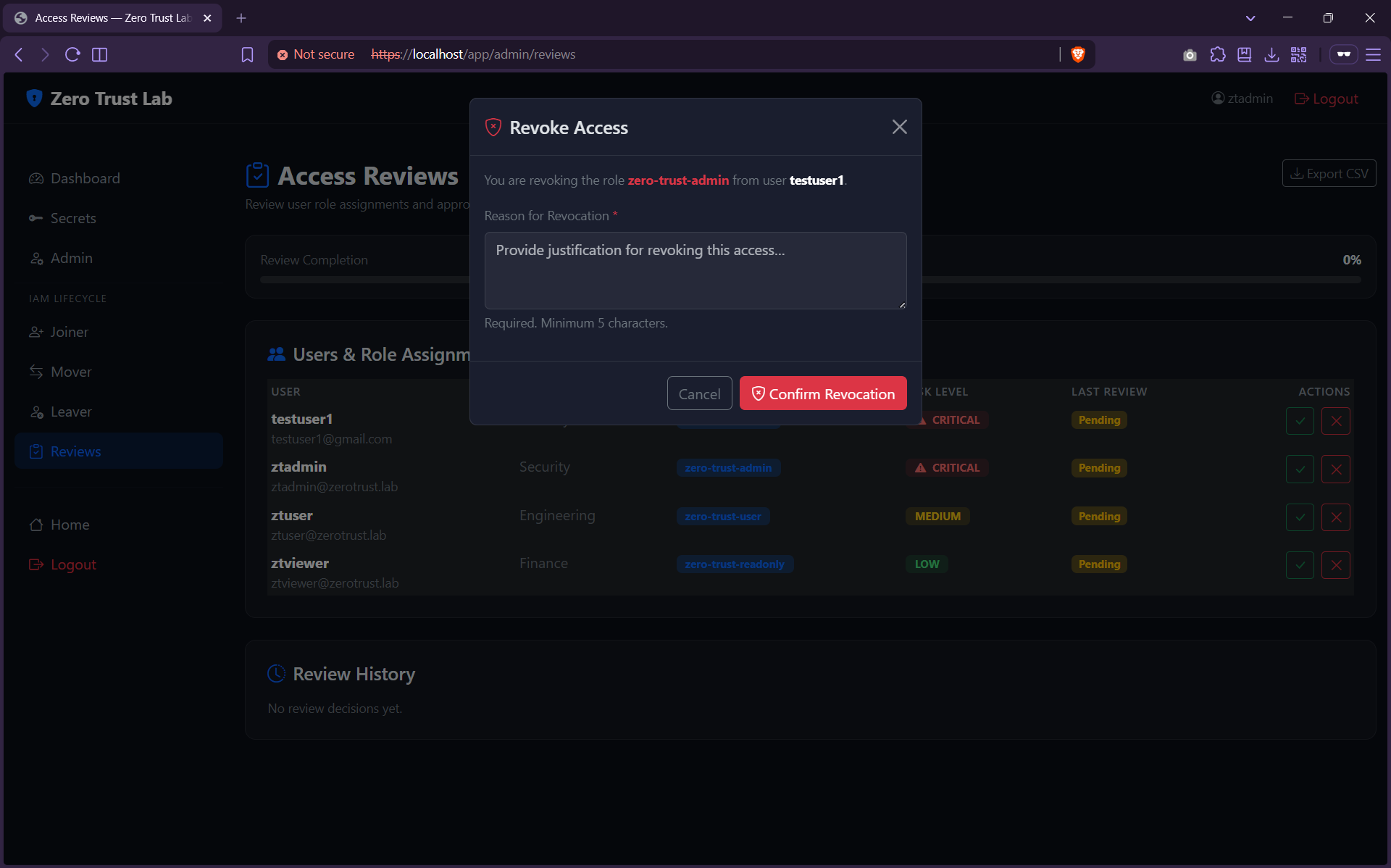This screenshot has height=868, width=1391.
Task: Open browser downloads icon
Action: [x=1271, y=54]
